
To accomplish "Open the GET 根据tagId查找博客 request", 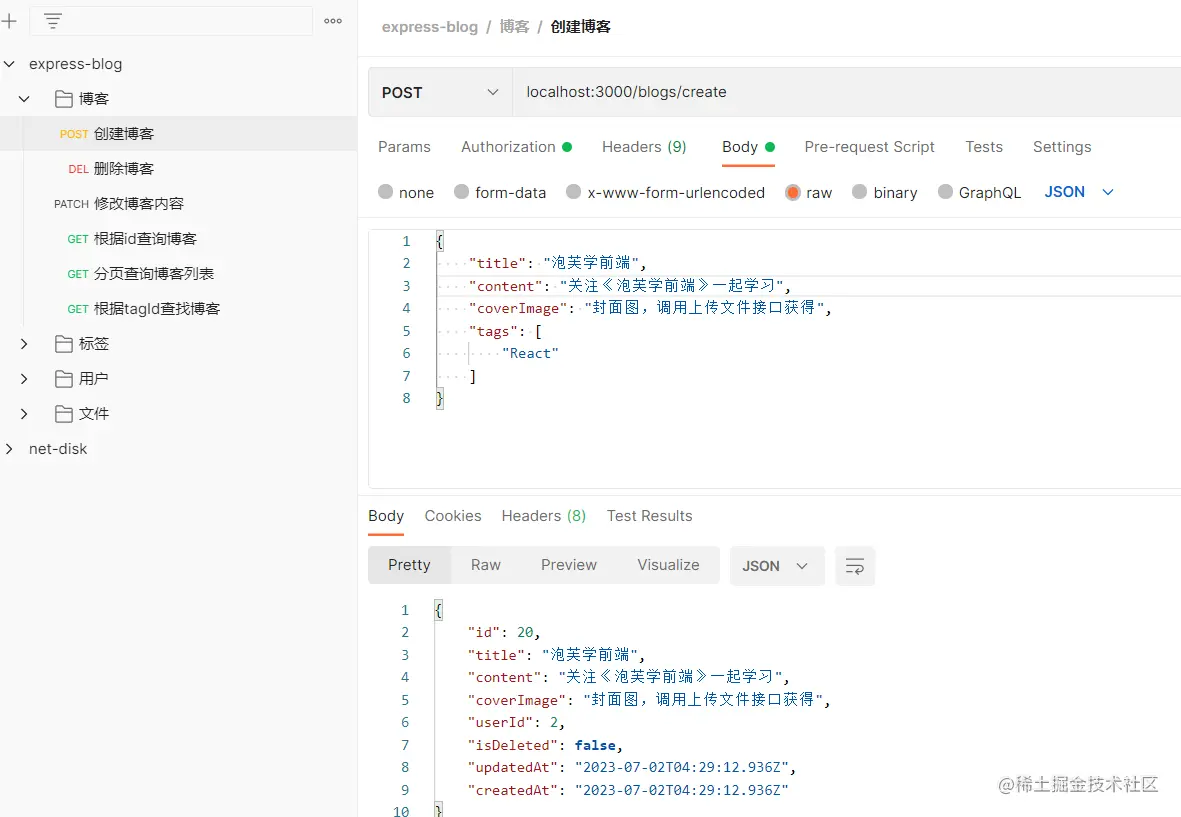I will pos(179,309).
